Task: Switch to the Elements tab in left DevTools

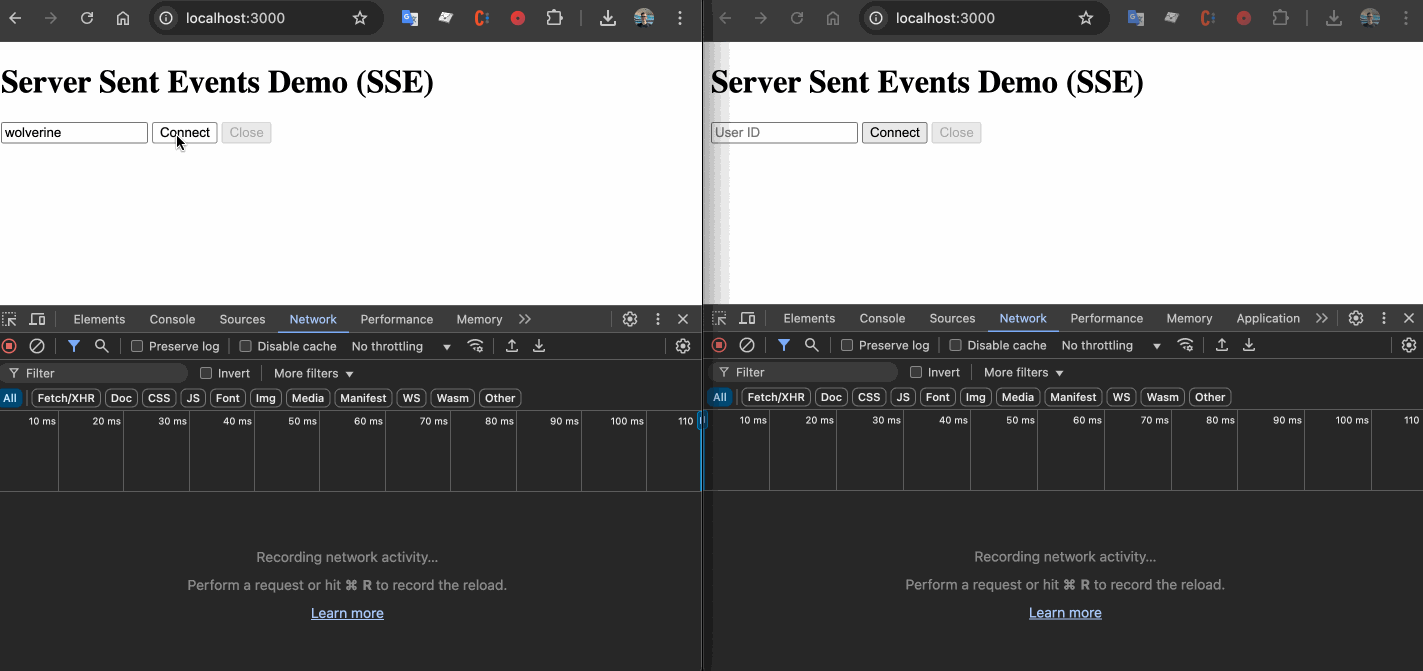Action: 99,319
